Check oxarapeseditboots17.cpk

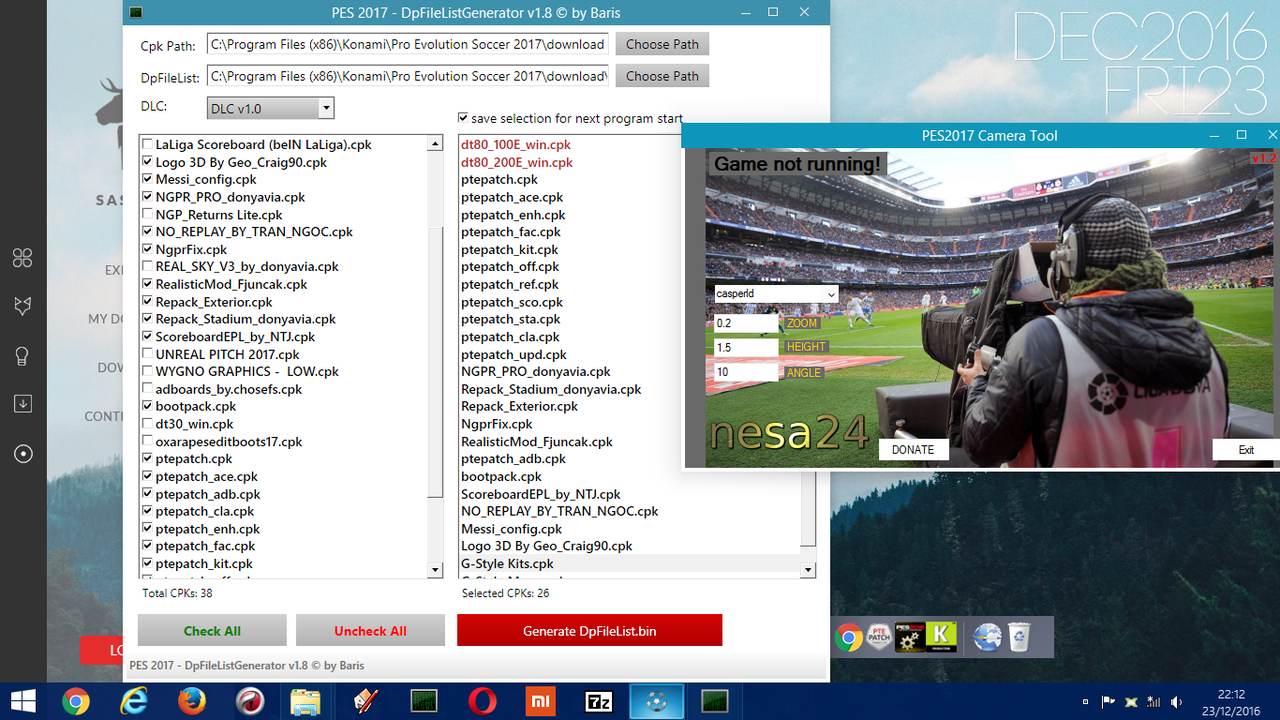tap(148, 442)
